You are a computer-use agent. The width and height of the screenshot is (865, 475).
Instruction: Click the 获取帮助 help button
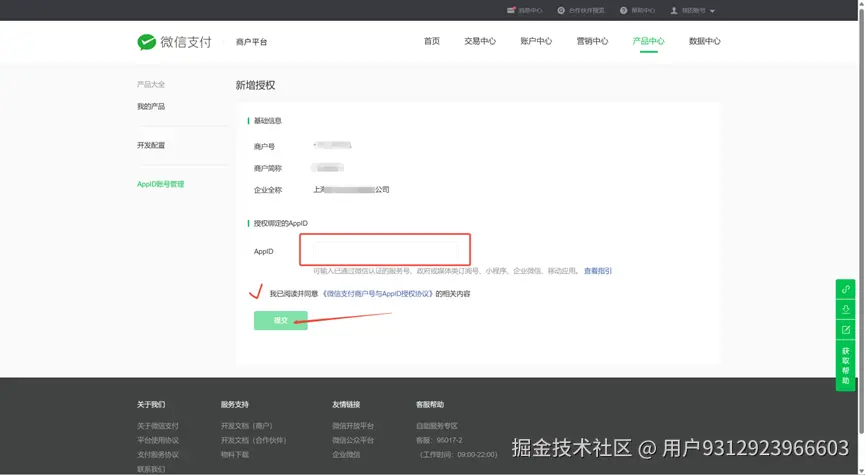tap(846, 365)
